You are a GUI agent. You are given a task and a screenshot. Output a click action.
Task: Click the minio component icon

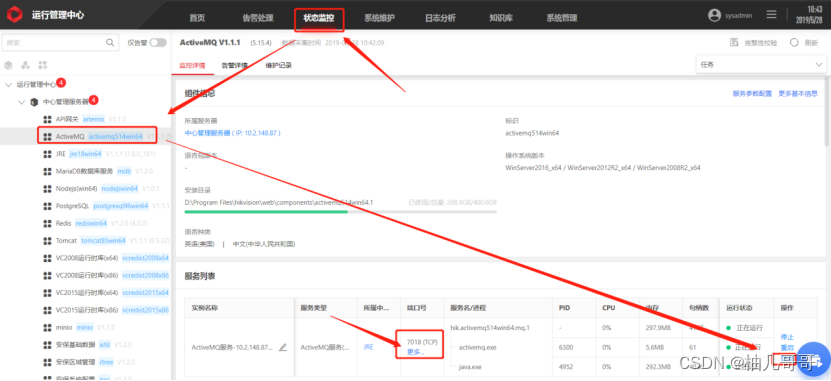[47, 327]
